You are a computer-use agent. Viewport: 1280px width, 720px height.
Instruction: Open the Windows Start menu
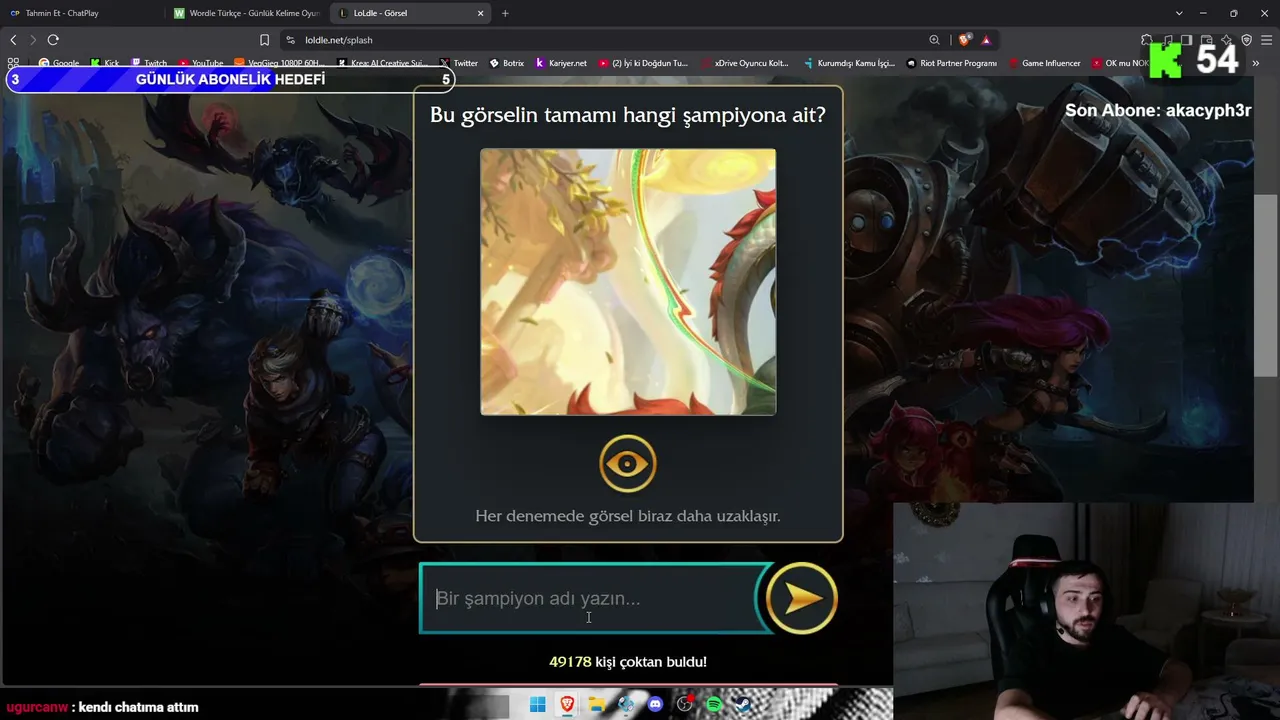point(538,705)
